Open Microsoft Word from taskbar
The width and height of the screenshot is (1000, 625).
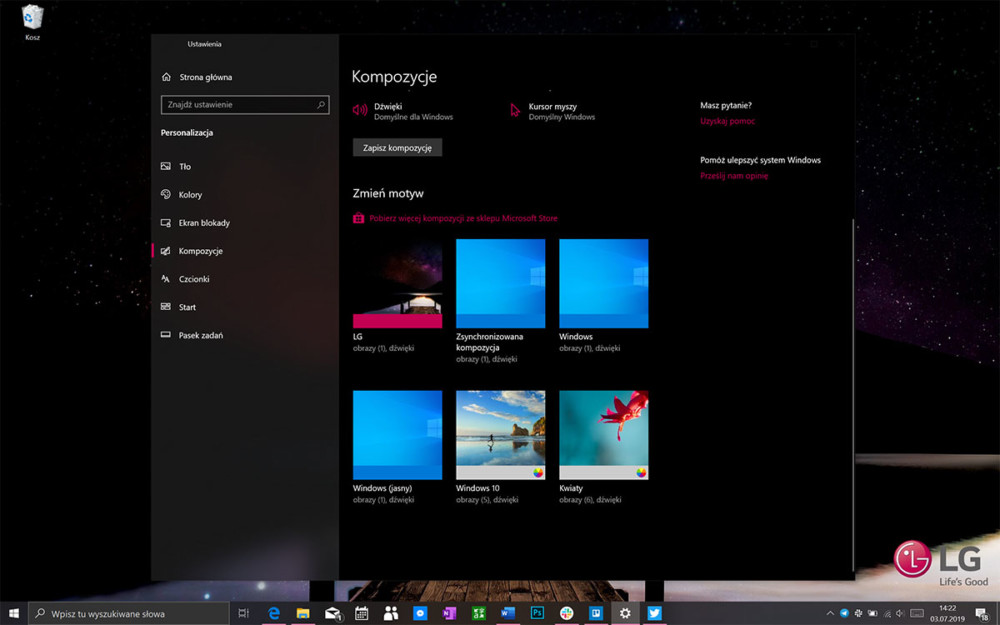point(508,614)
